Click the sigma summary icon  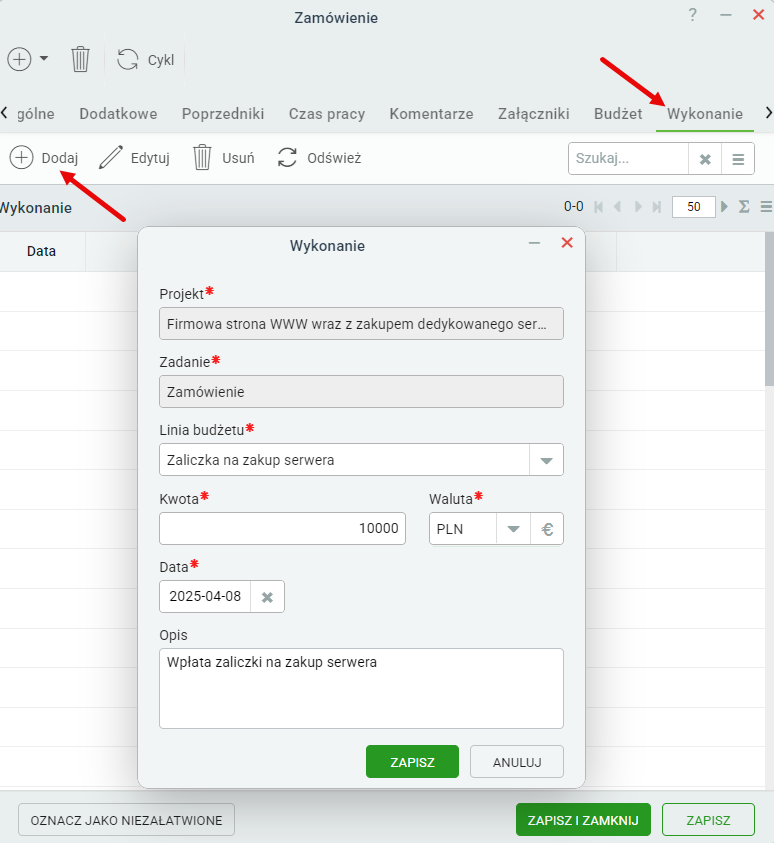point(744,206)
